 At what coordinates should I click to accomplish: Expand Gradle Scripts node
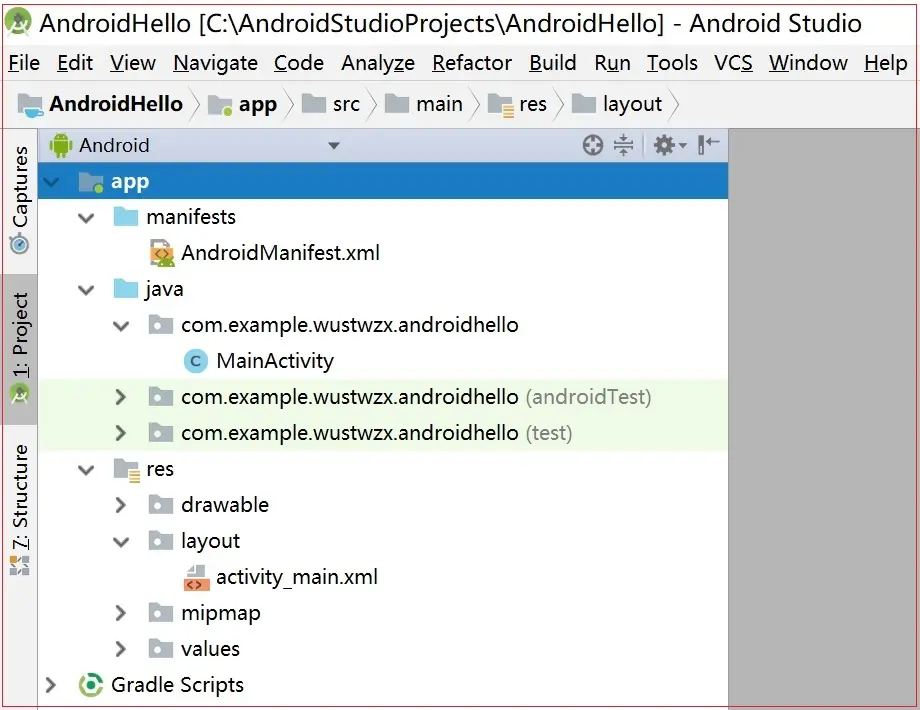[50, 685]
